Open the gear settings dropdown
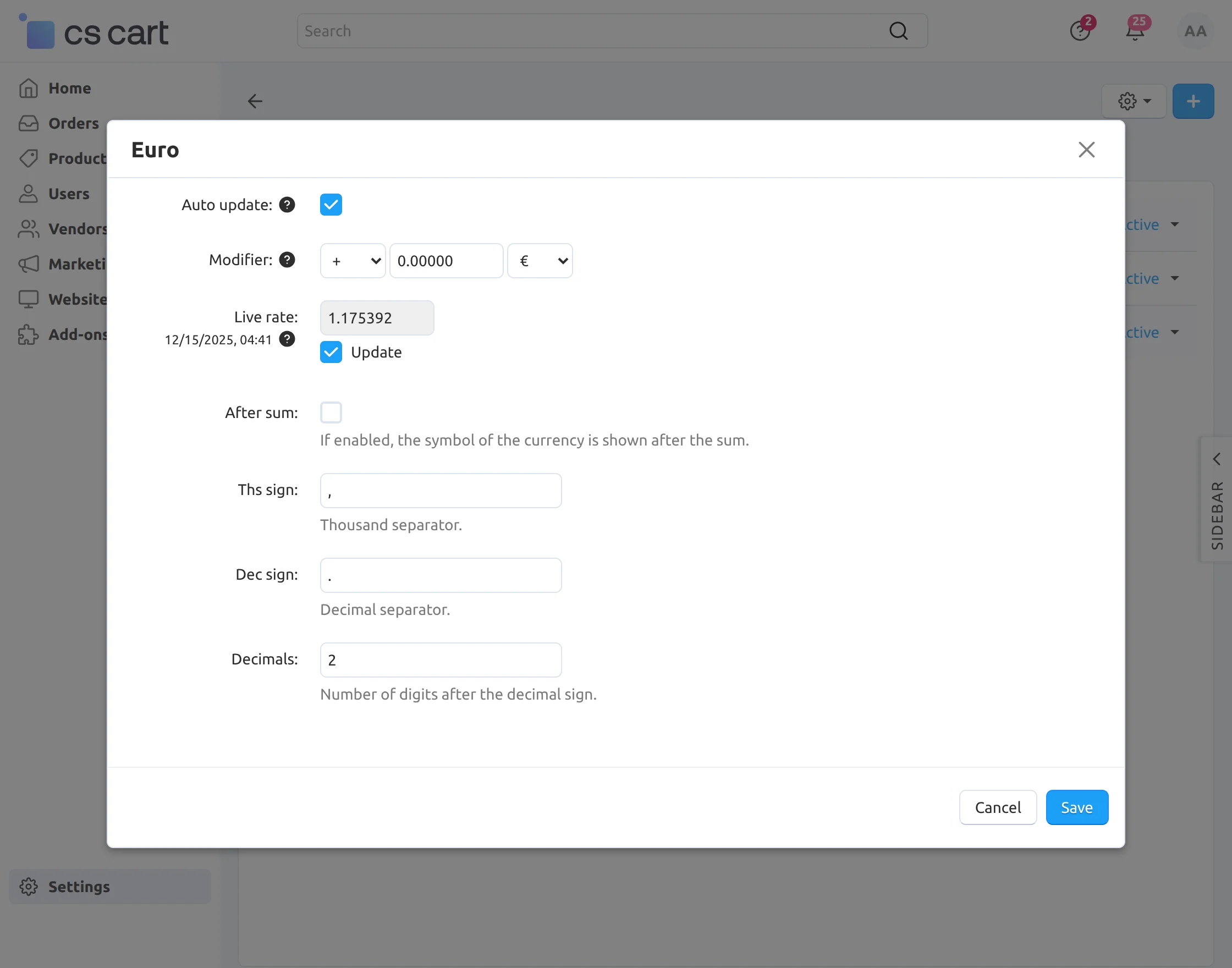 pos(1134,101)
